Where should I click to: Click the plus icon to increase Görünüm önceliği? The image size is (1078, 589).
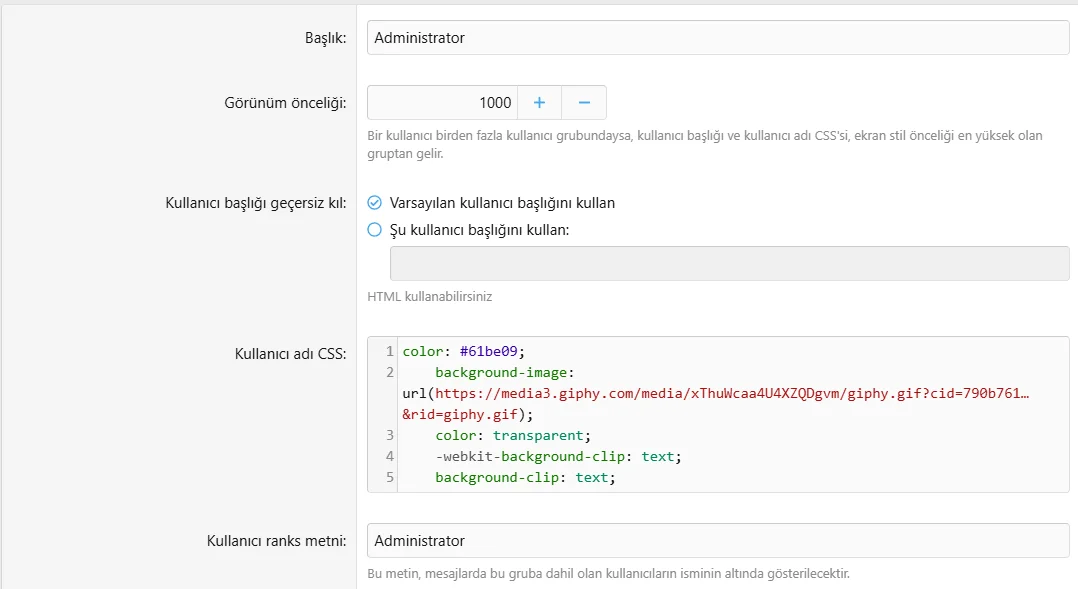539,103
